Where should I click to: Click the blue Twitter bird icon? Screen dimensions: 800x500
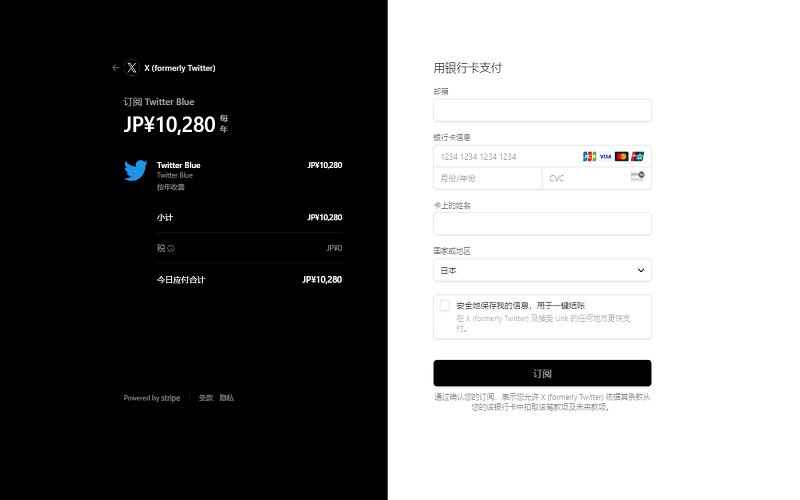point(136,170)
